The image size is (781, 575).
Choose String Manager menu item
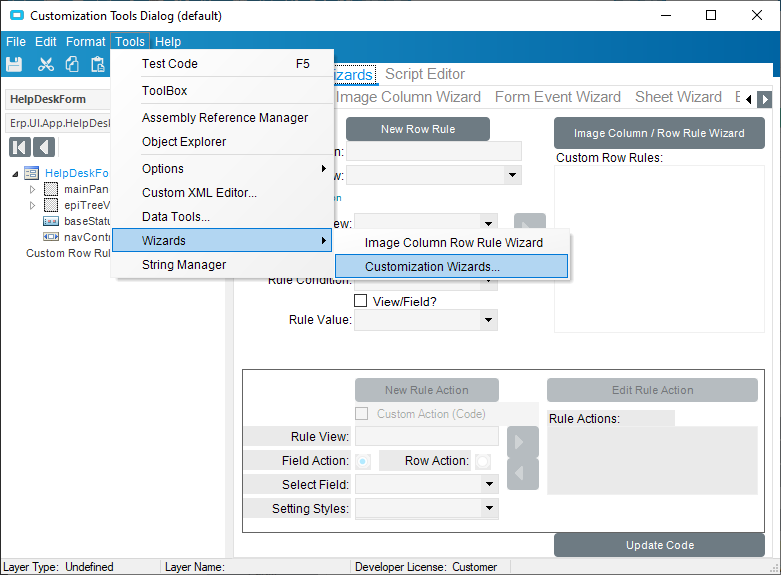(223, 265)
